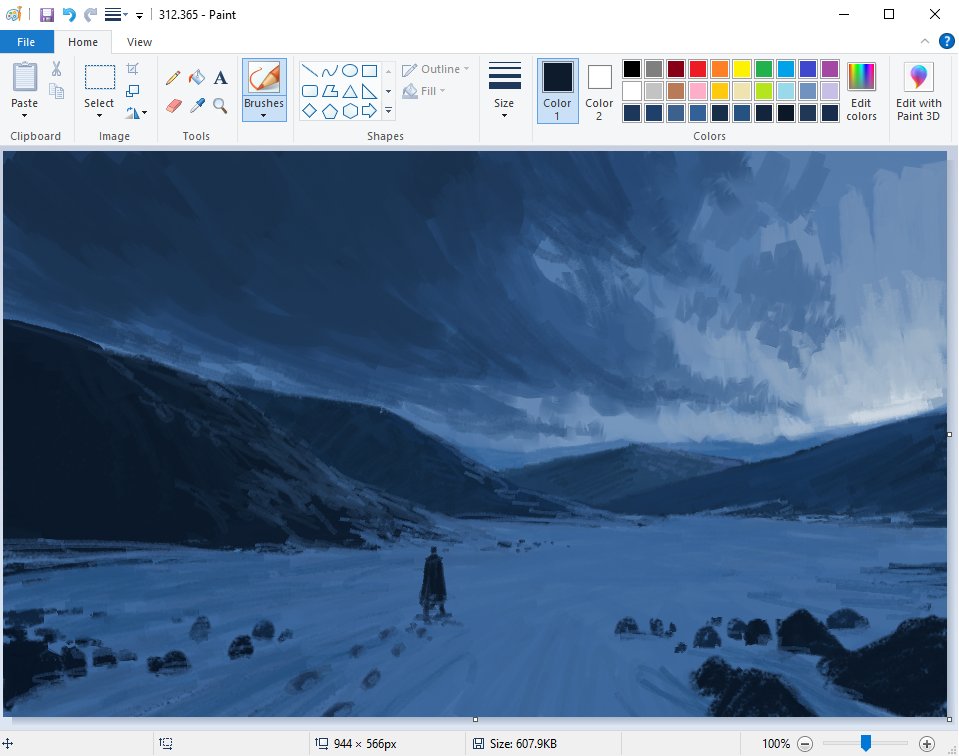Zoom in with the plus button

tap(927, 744)
